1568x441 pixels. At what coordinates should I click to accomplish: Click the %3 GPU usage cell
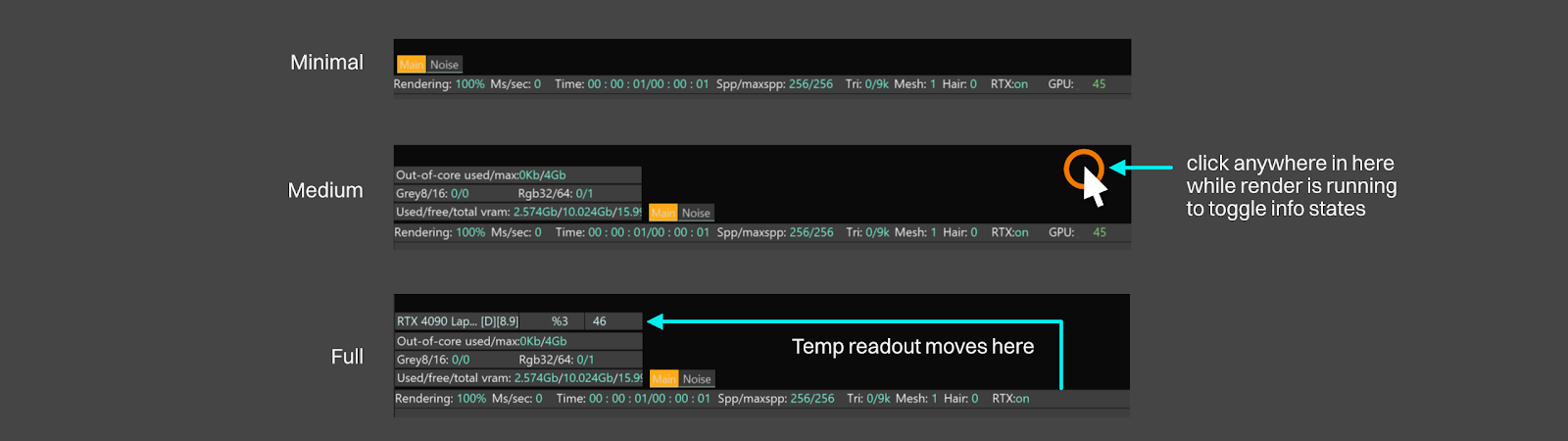click(x=560, y=321)
